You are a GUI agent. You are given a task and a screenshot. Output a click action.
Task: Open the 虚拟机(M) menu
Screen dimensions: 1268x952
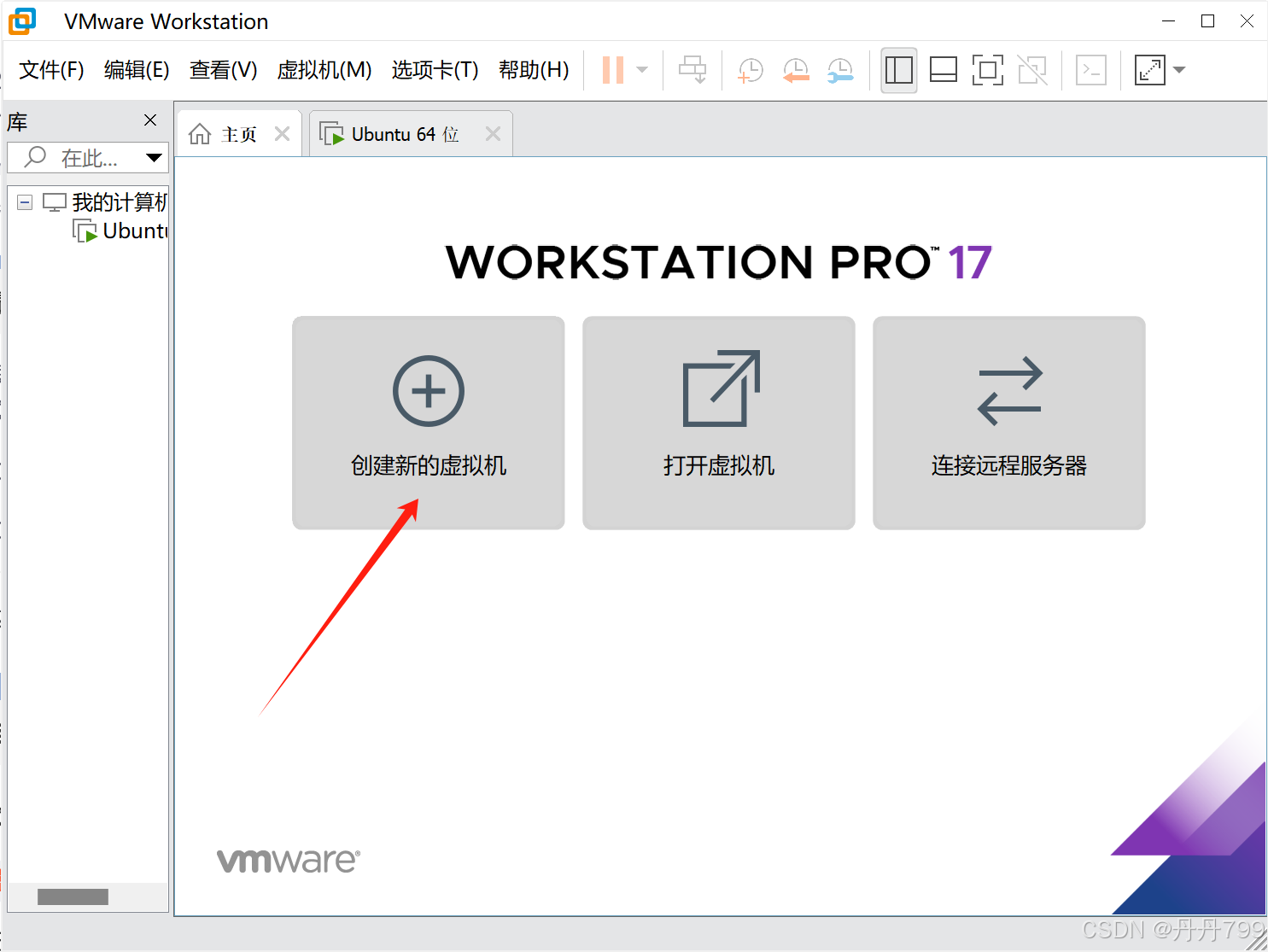(x=324, y=70)
